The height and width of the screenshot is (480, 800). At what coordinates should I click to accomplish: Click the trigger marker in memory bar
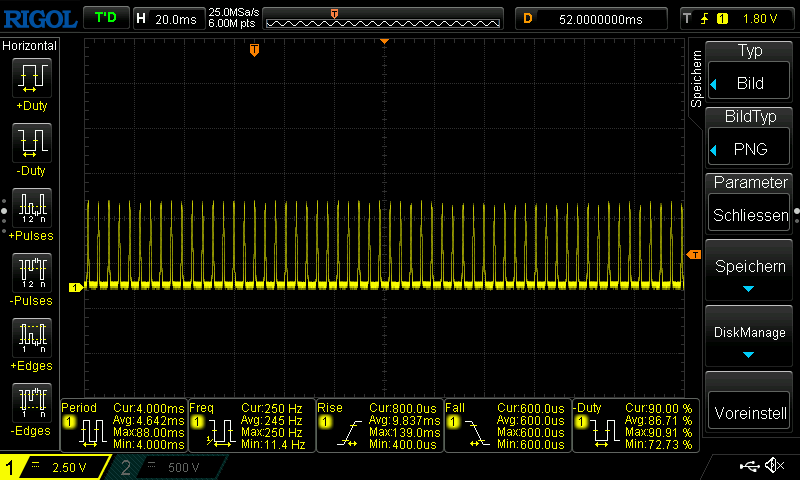(x=334, y=14)
